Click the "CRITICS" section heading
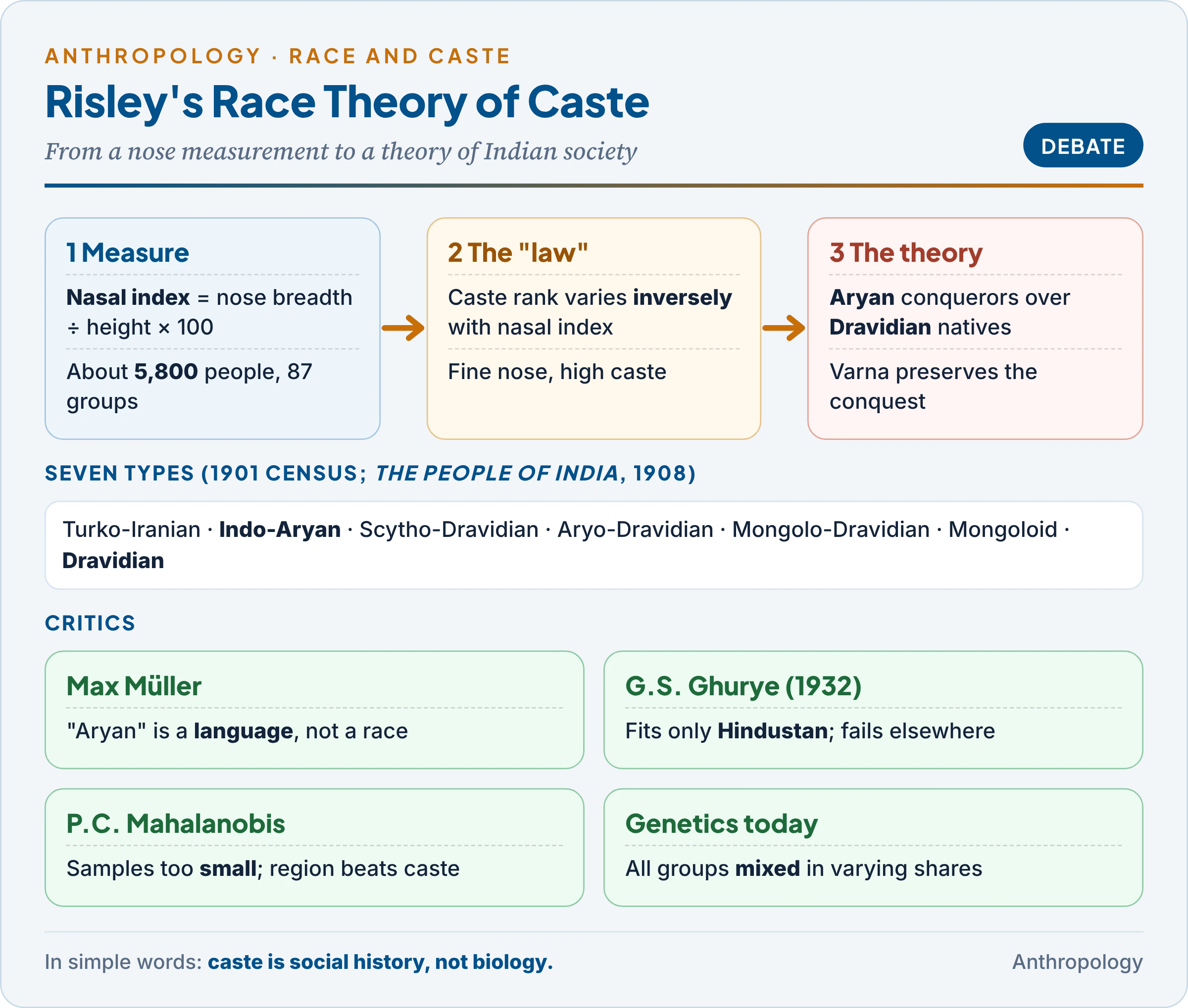 pos(90,623)
